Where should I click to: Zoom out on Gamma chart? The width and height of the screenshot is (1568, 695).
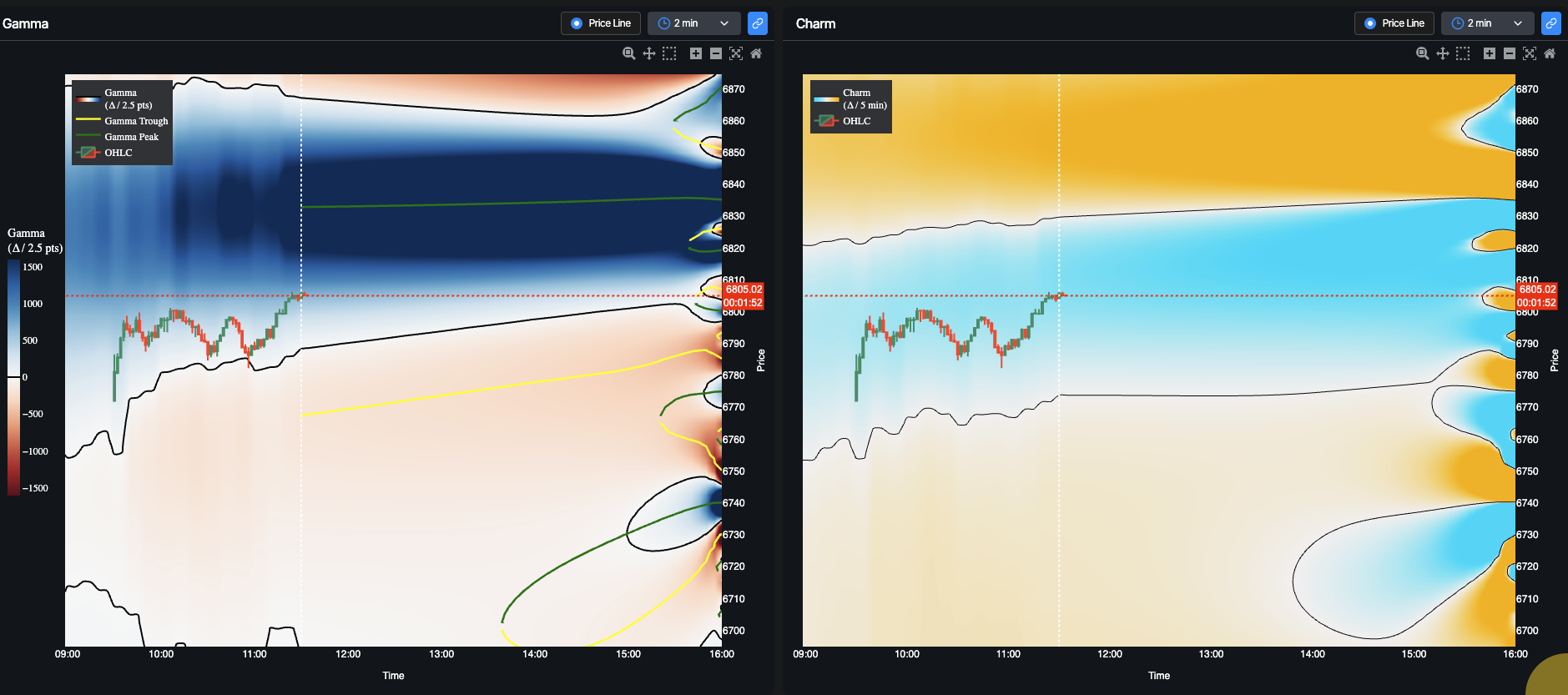point(716,53)
